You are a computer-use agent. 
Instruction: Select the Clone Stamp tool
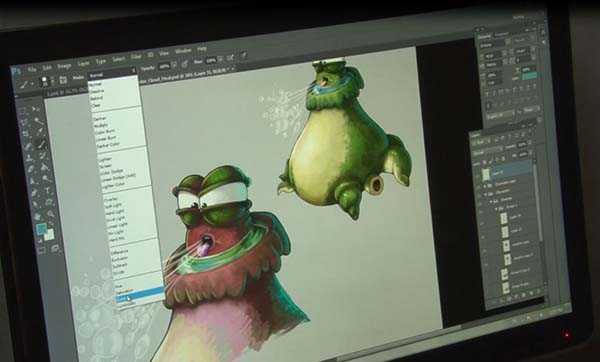[29, 158]
